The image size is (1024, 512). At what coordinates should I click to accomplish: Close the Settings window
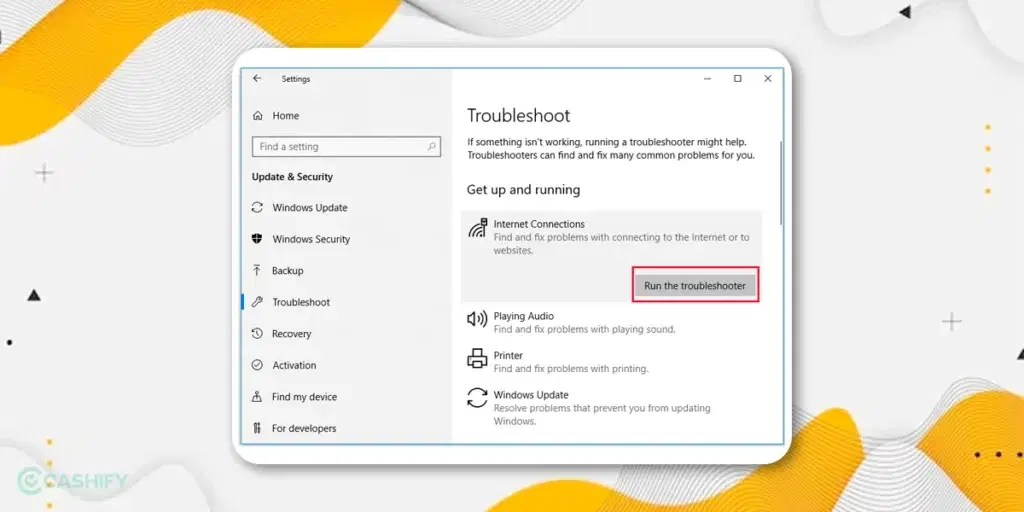[768, 78]
